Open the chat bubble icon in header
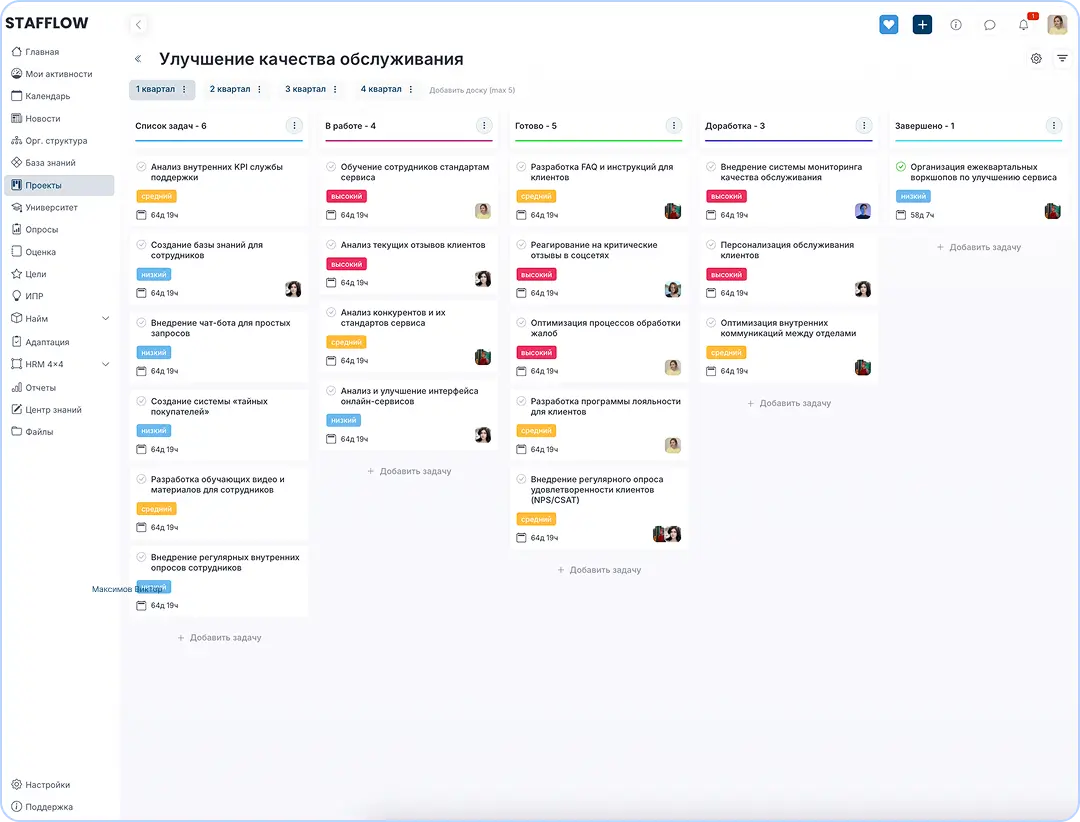 989,24
